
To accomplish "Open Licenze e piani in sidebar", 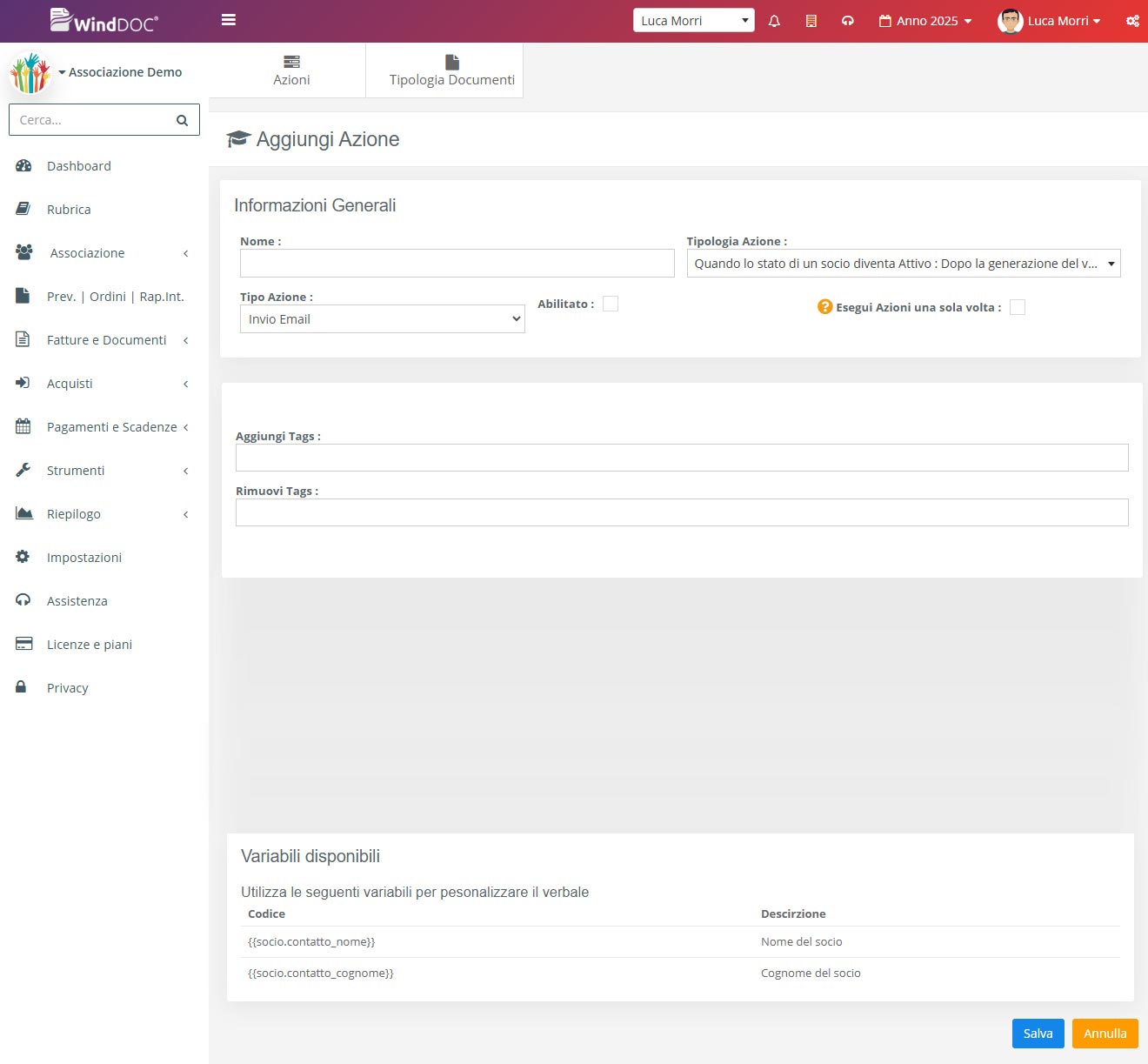I will [x=89, y=645].
